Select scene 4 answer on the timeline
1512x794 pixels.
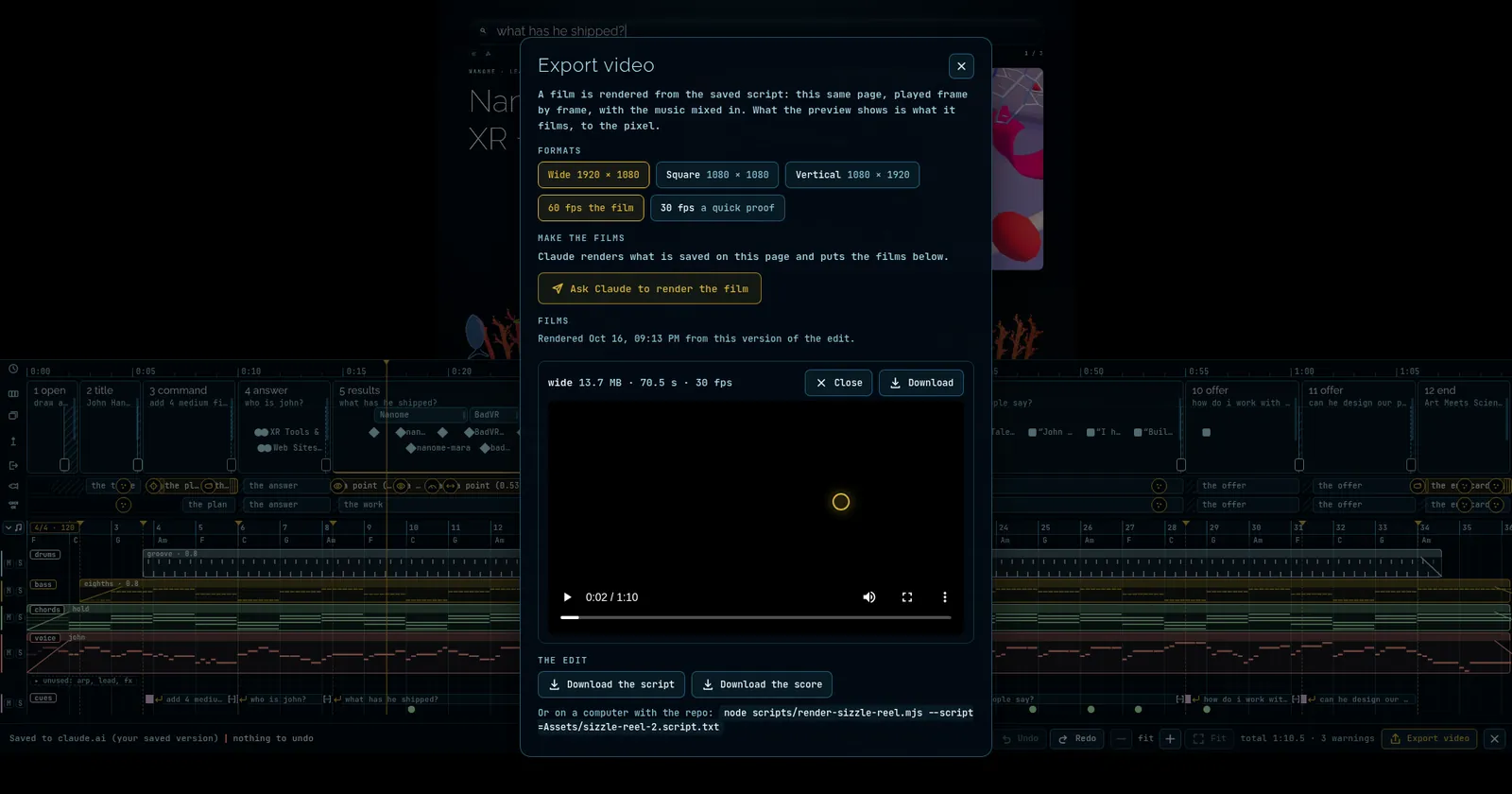click(283, 426)
